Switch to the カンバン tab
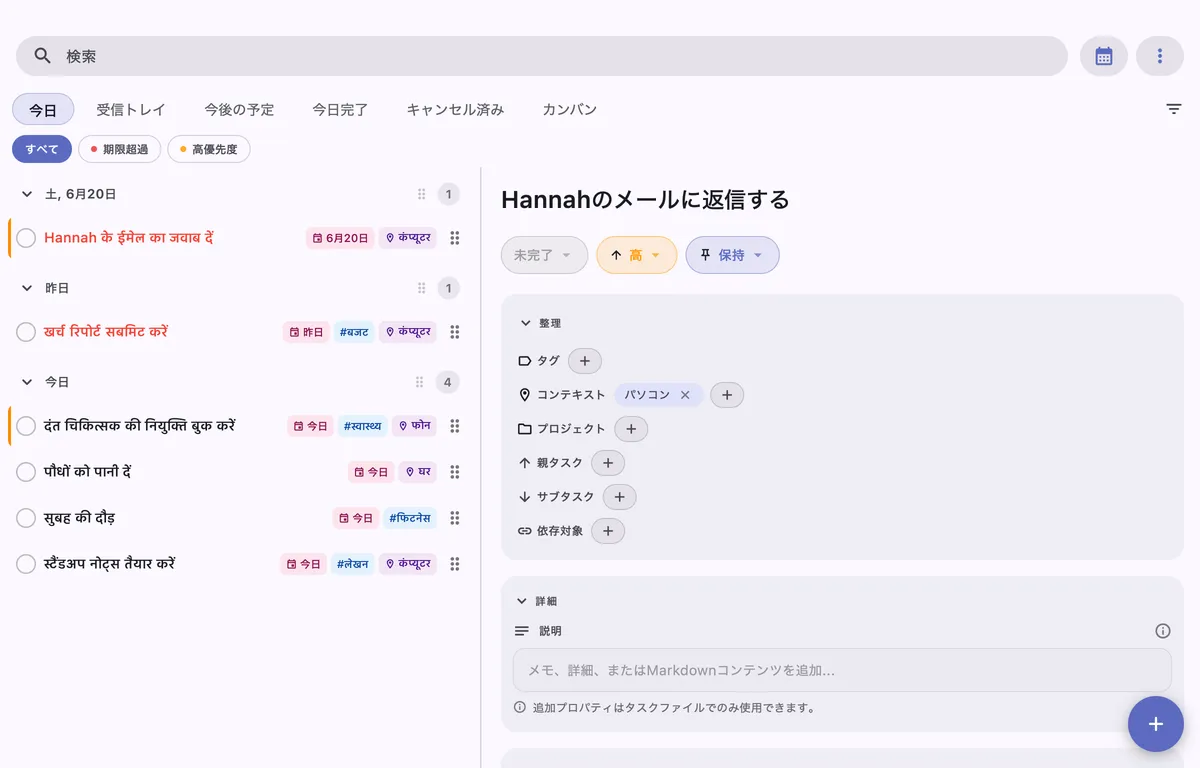 pyautogui.click(x=569, y=109)
